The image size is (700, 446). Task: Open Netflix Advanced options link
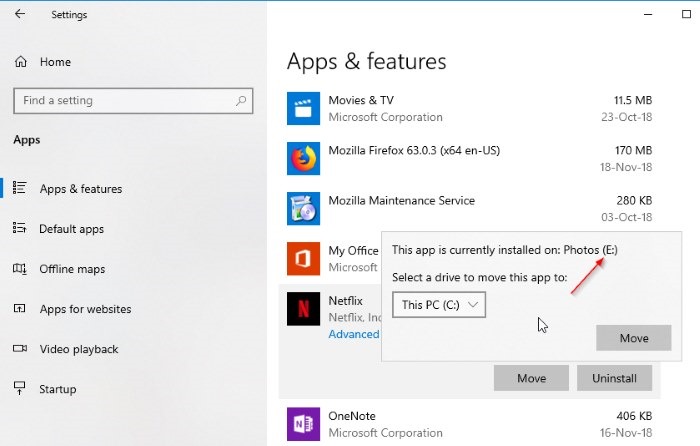click(354, 334)
